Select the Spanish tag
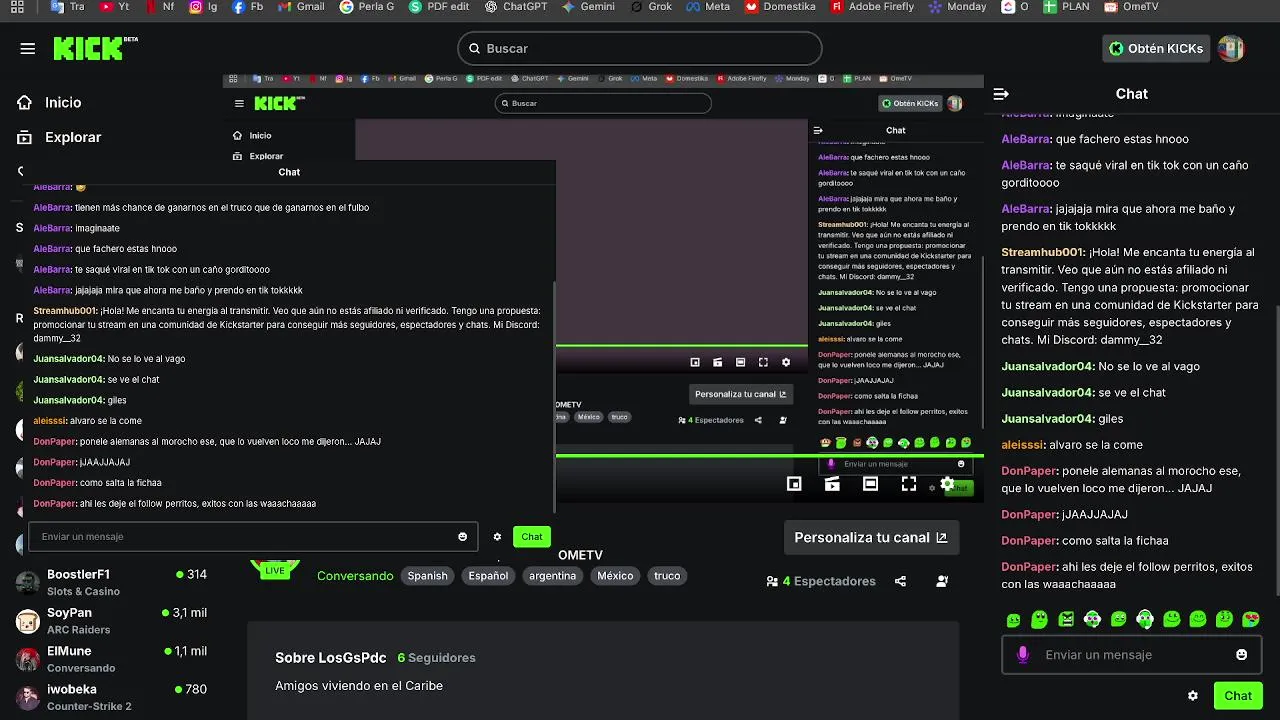Viewport: 1280px width, 720px height. tap(427, 576)
